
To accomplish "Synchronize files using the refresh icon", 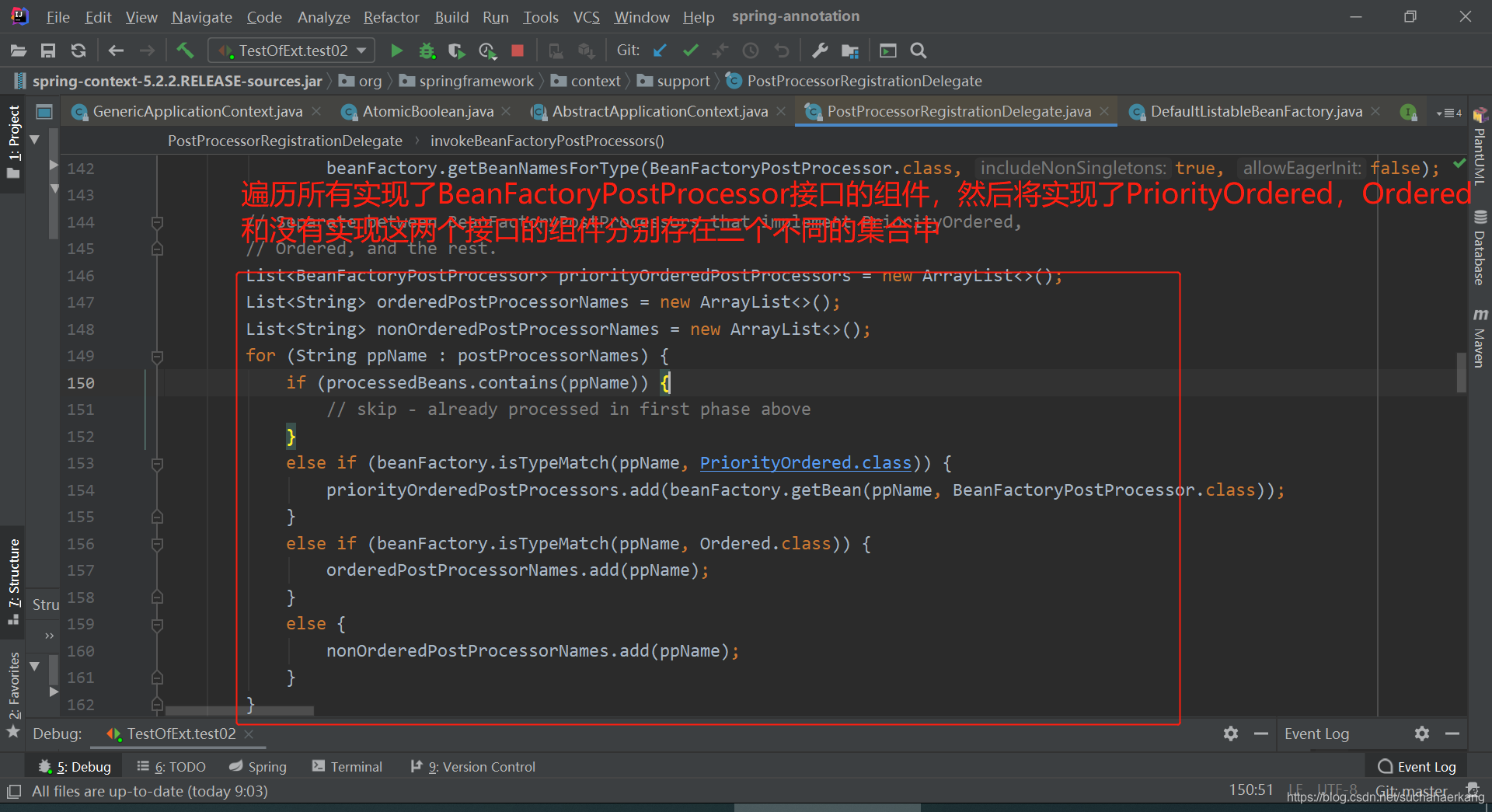I will [x=78, y=51].
